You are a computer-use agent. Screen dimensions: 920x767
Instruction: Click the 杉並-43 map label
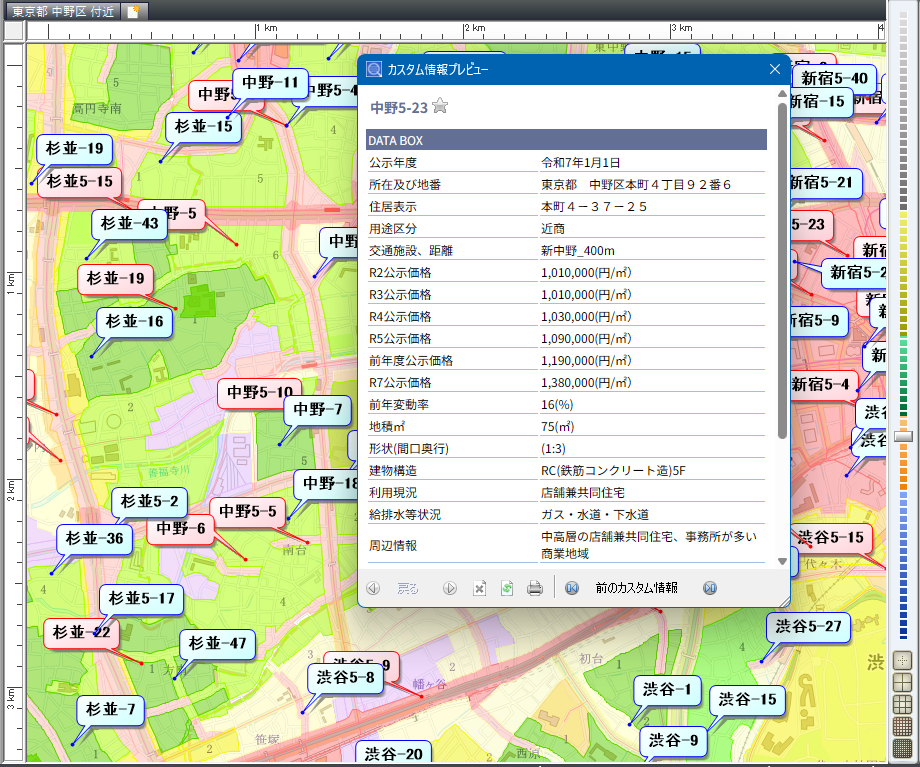click(130, 224)
